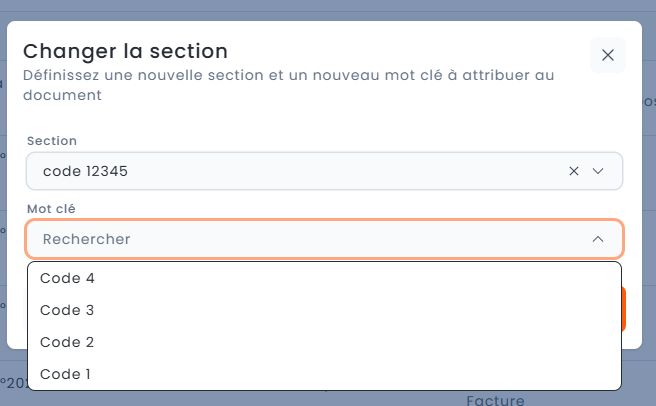Expand the Section dropdown chevron
The image size is (656, 406).
point(598,171)
